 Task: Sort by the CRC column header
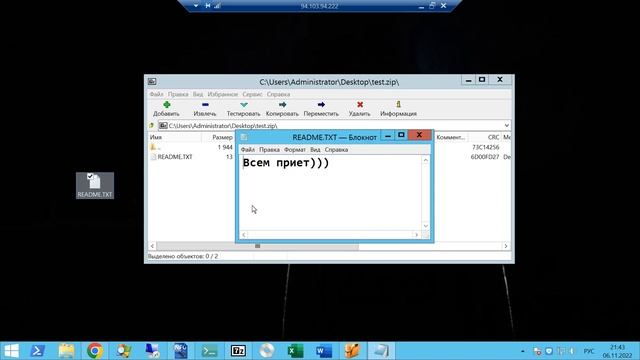(x=485, y=138)
